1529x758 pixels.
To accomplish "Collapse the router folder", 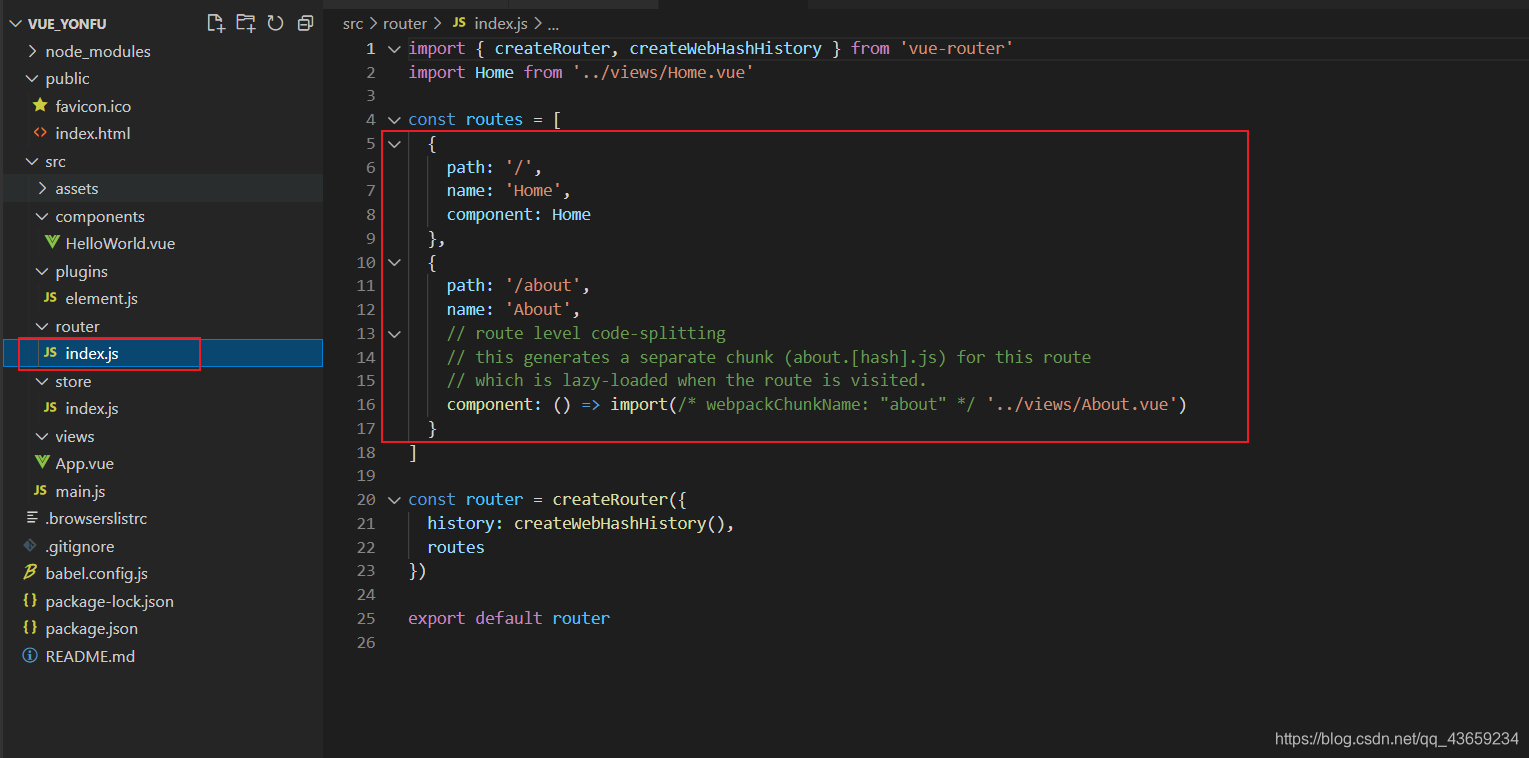I will pyautogui.click(x=42, y=326).
